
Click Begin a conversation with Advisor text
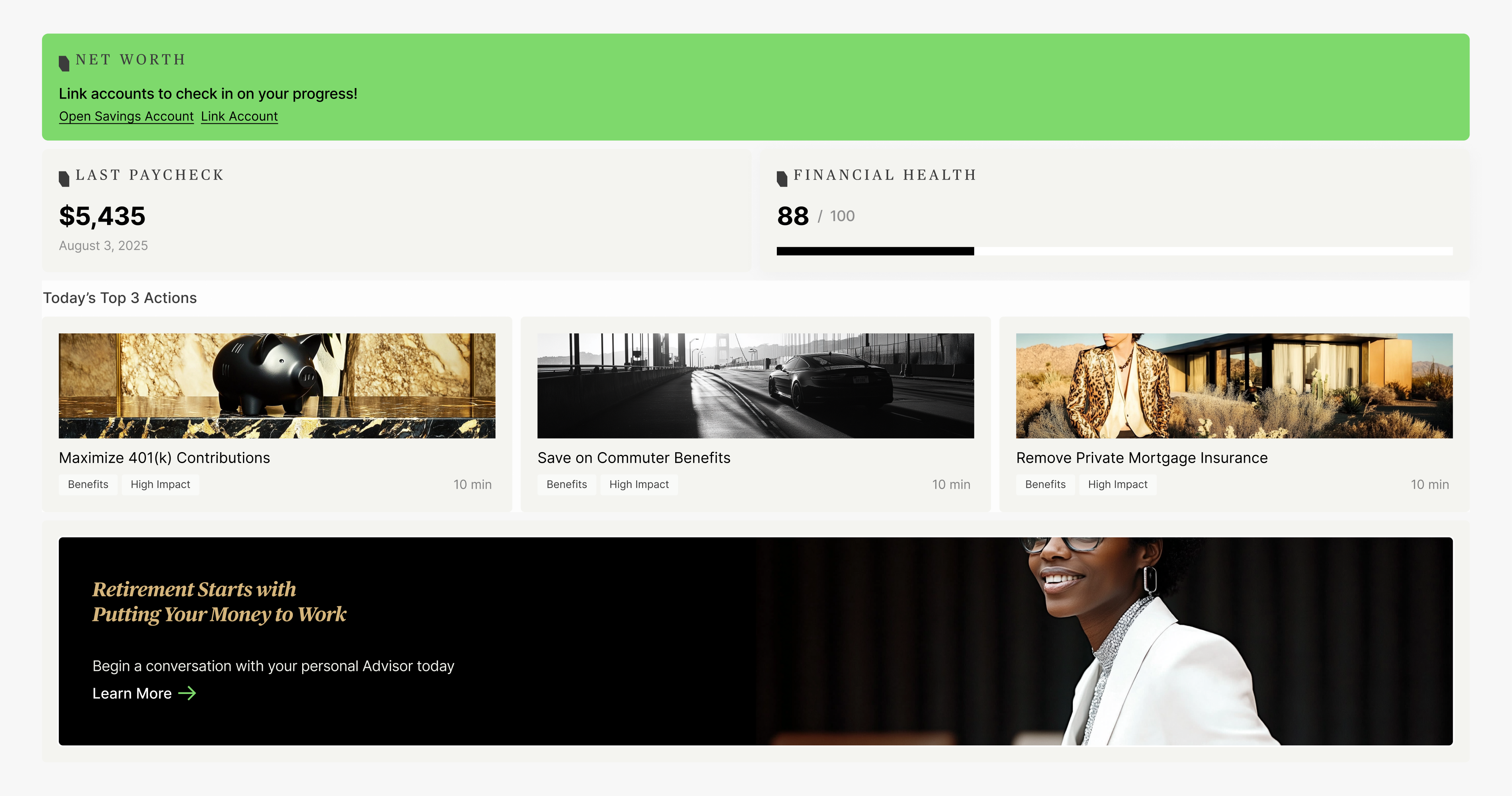pos(273,666)
